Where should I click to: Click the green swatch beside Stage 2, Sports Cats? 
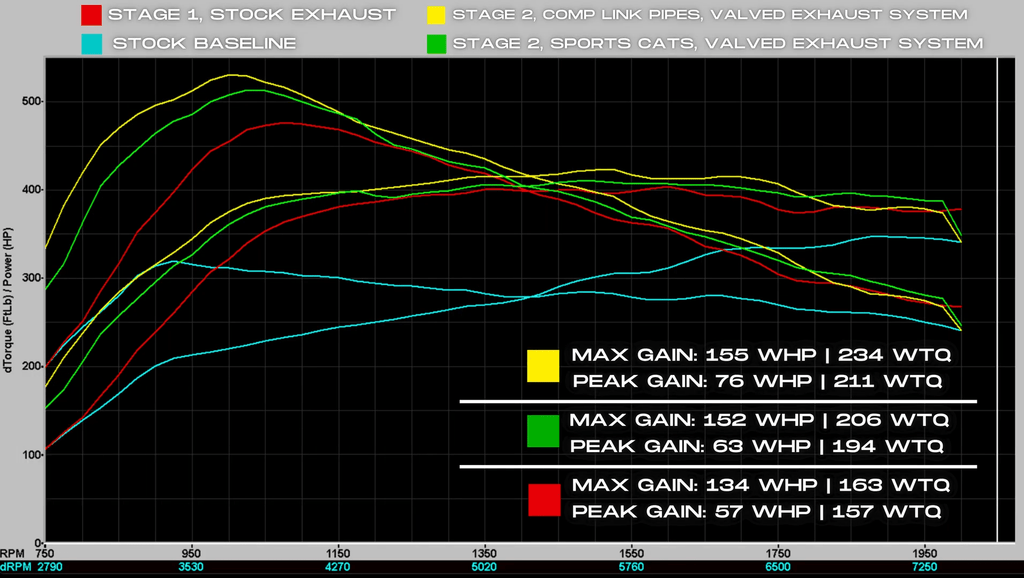tap(436, 44)
